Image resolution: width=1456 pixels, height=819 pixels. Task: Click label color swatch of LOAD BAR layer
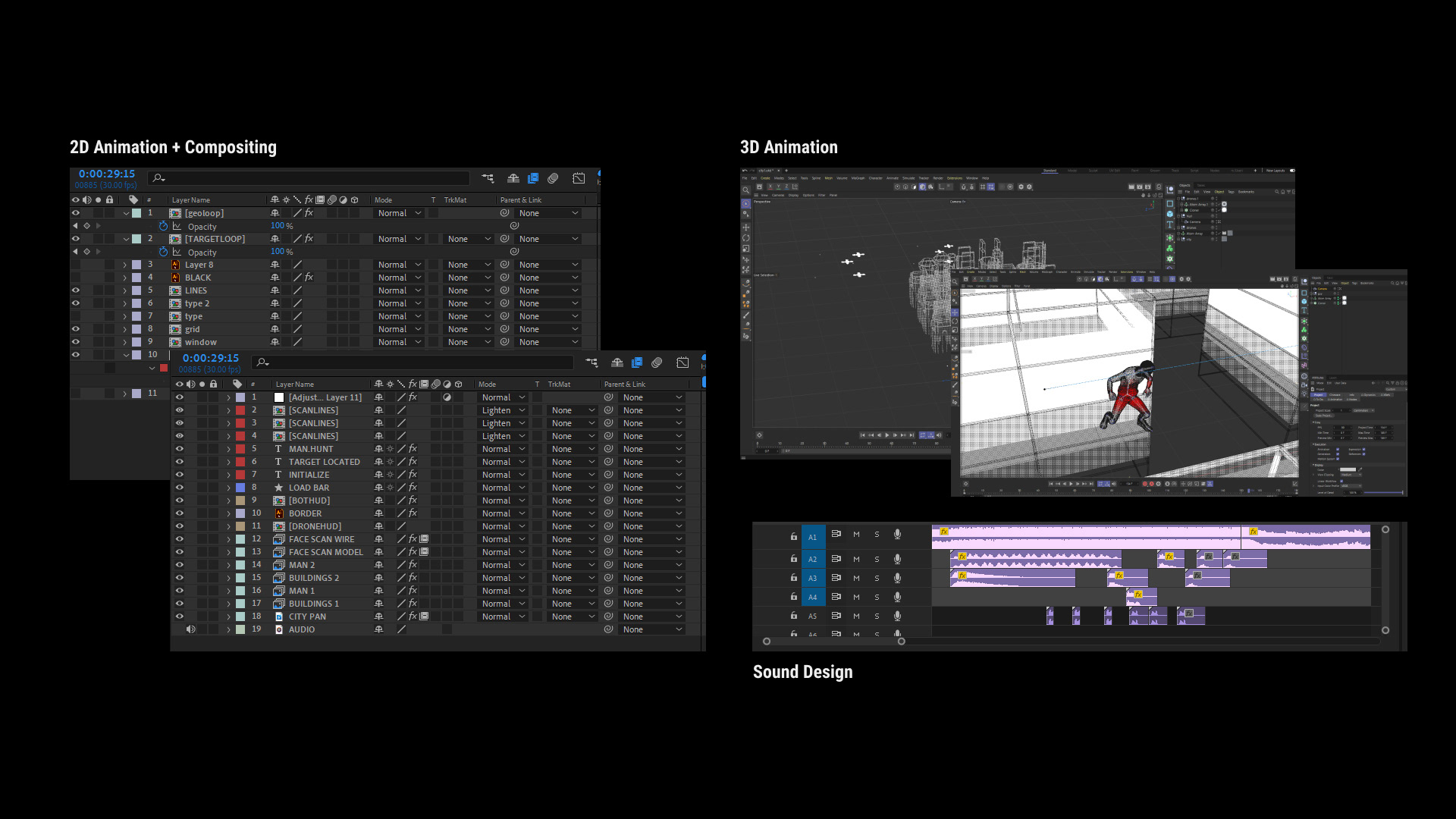pos(240,488)
